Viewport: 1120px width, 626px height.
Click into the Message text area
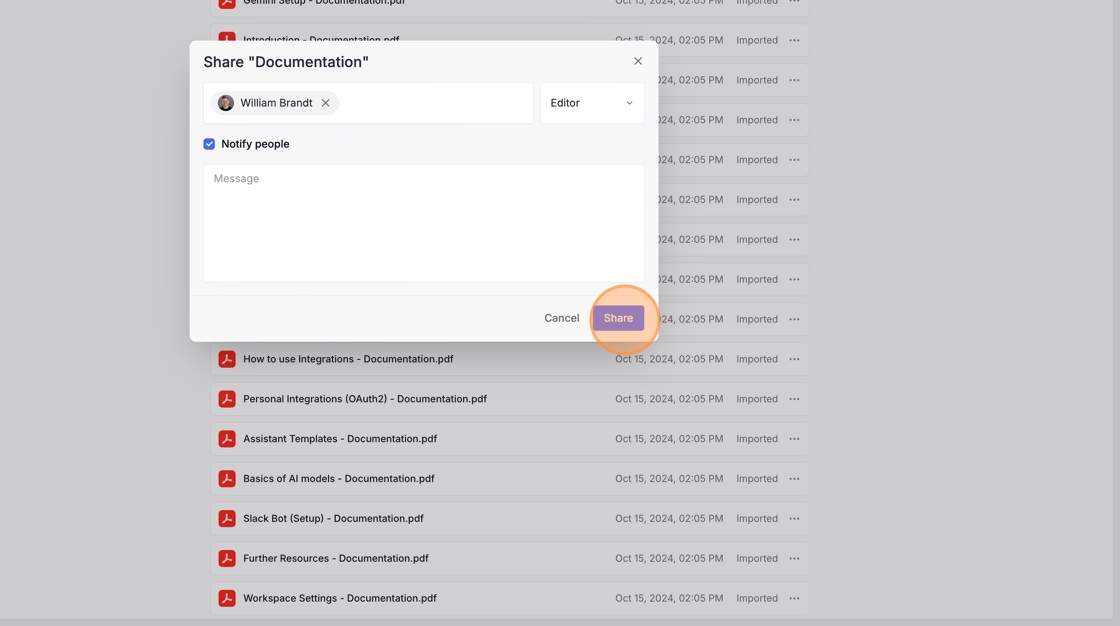pos(423,223)
